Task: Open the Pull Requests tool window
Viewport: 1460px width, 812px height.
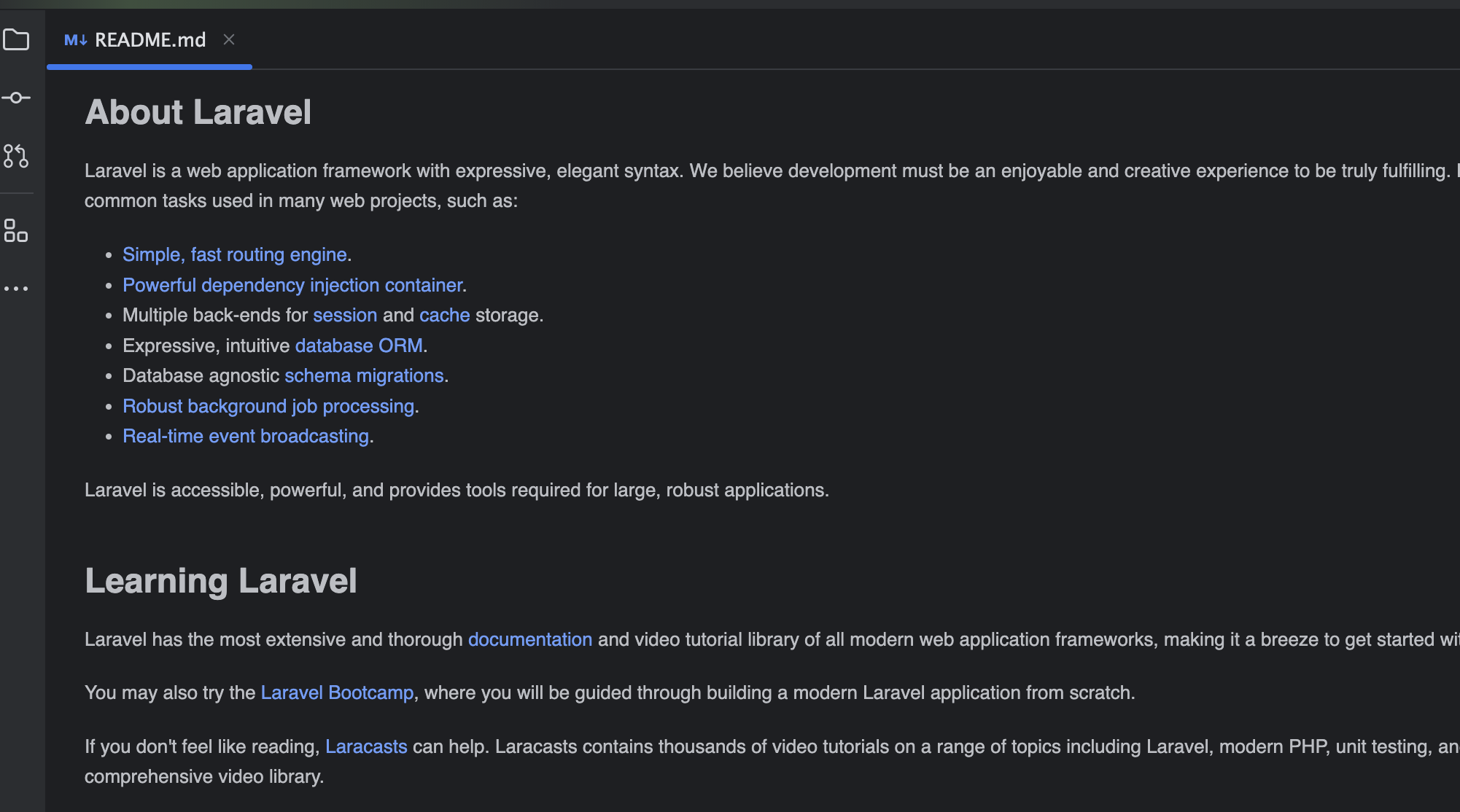Action: [x=16, y=156]
